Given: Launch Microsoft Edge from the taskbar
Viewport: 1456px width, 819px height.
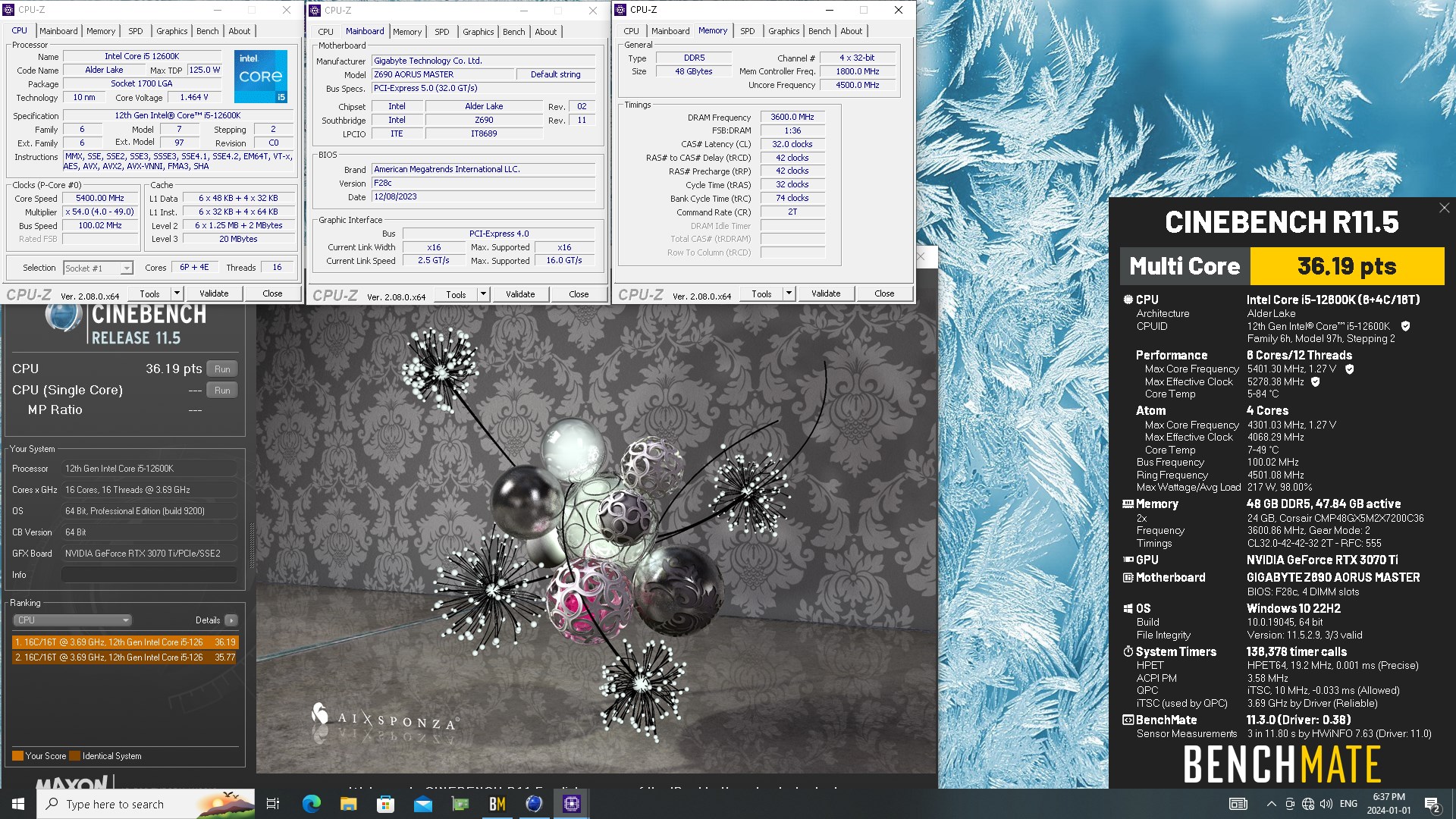Looking at the screenshot, I should (x=312, y=804).
